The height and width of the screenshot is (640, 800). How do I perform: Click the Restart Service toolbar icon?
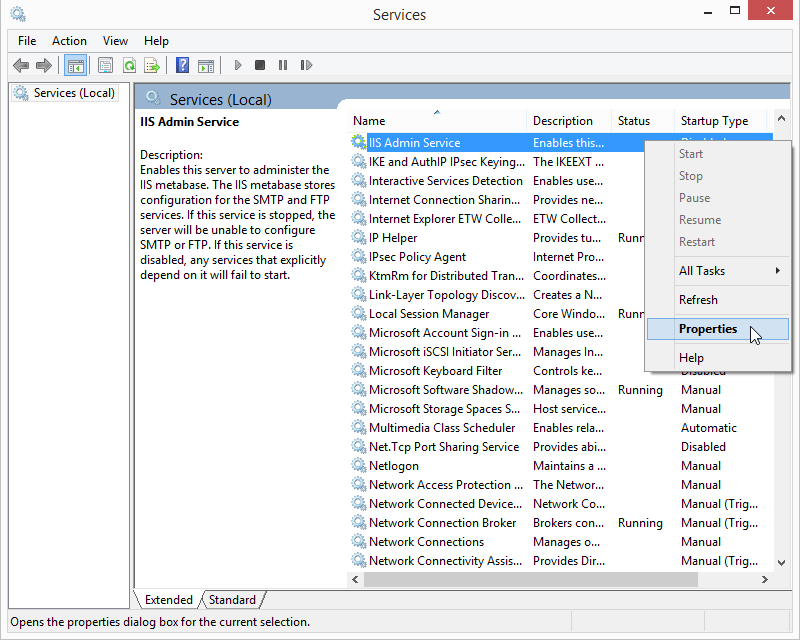[306, 65]
